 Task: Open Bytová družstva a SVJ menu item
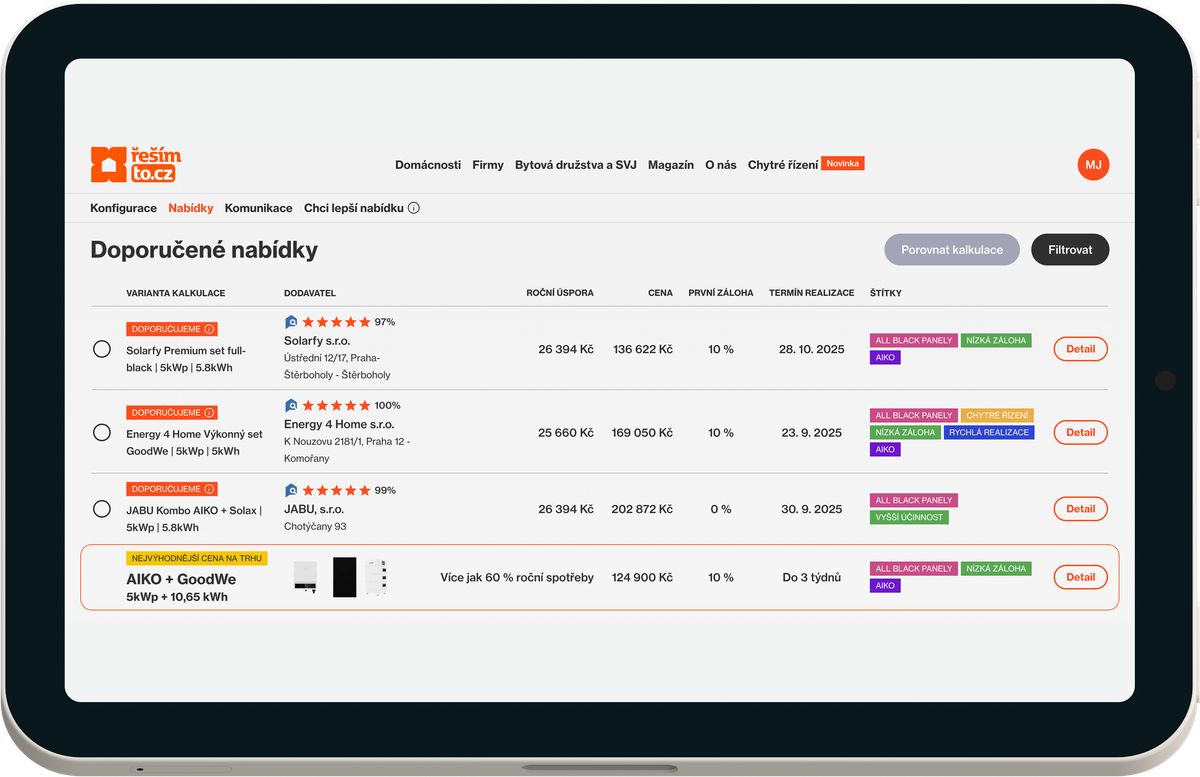coord(576,165)
